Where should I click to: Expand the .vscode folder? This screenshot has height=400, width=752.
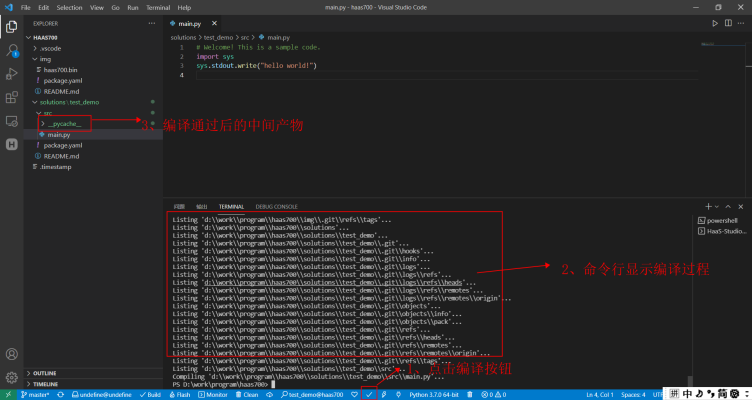pyautogui.click(x=35, y=48)
